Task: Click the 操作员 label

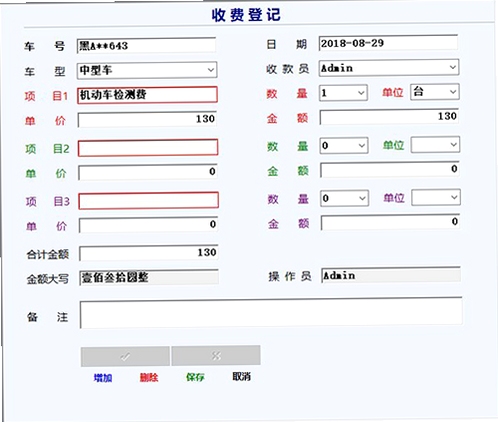Action: [290, 276]
